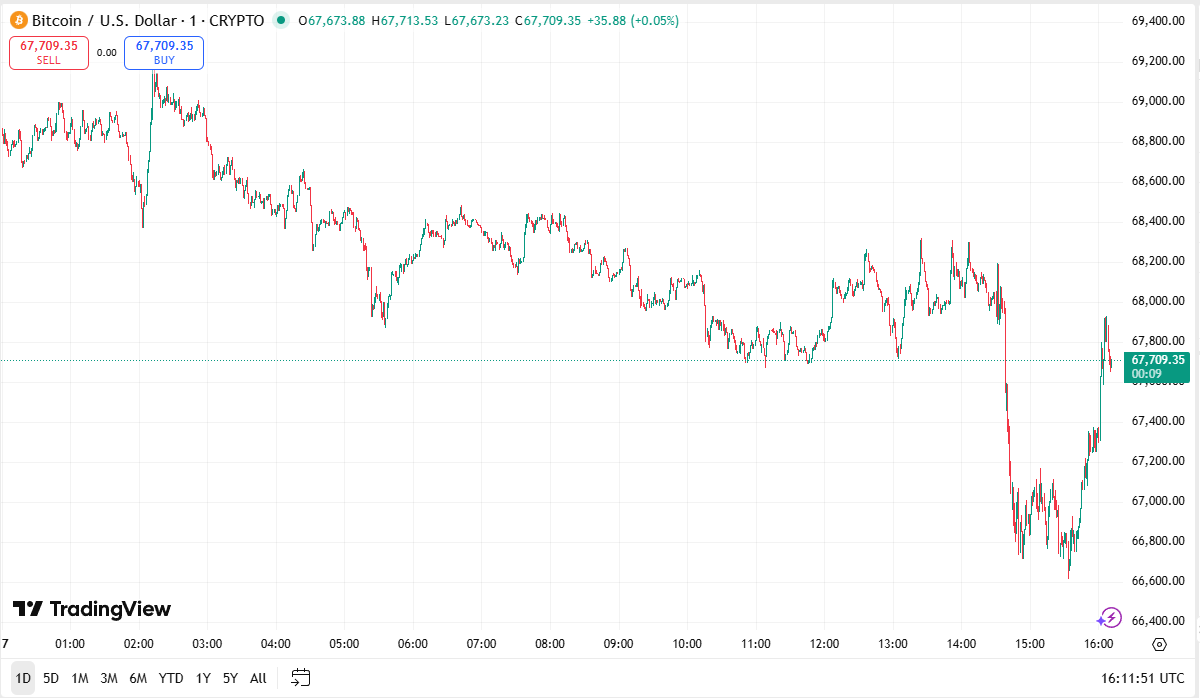This screenshot has width=1200, height=698.
Task: Select the 1Y time range
Action: coord(203,678)
